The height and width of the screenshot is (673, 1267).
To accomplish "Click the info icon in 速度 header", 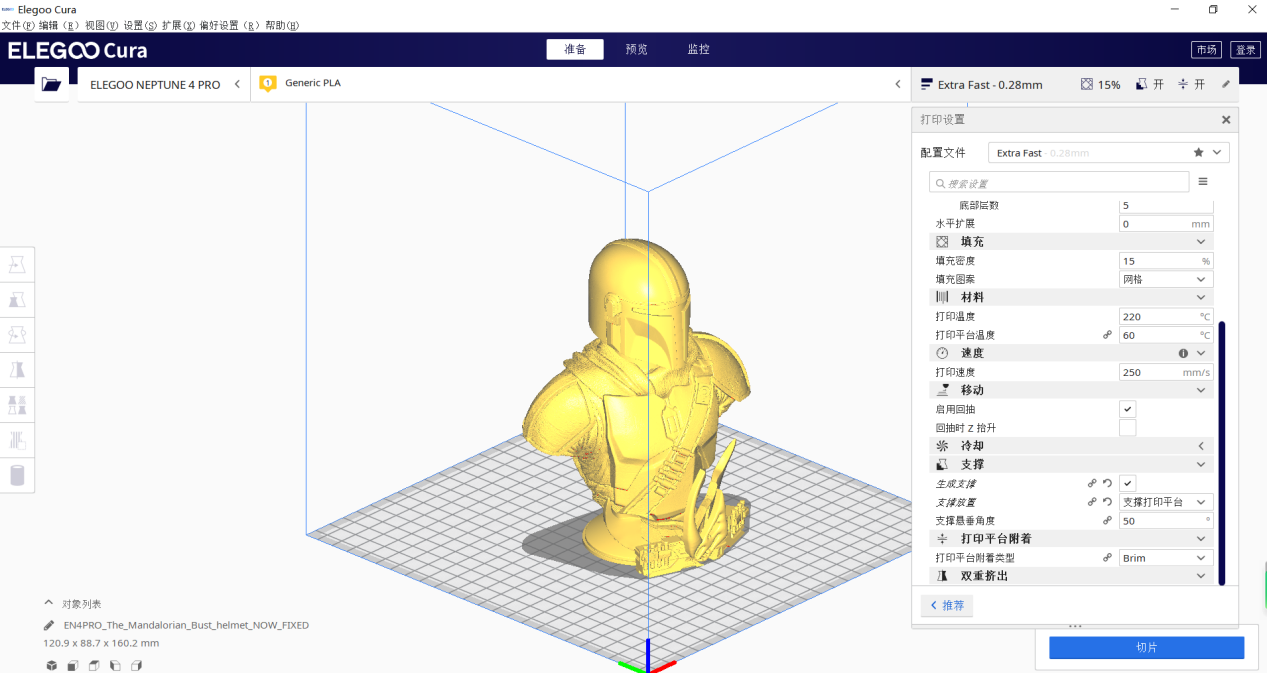I will (1183, 353).
